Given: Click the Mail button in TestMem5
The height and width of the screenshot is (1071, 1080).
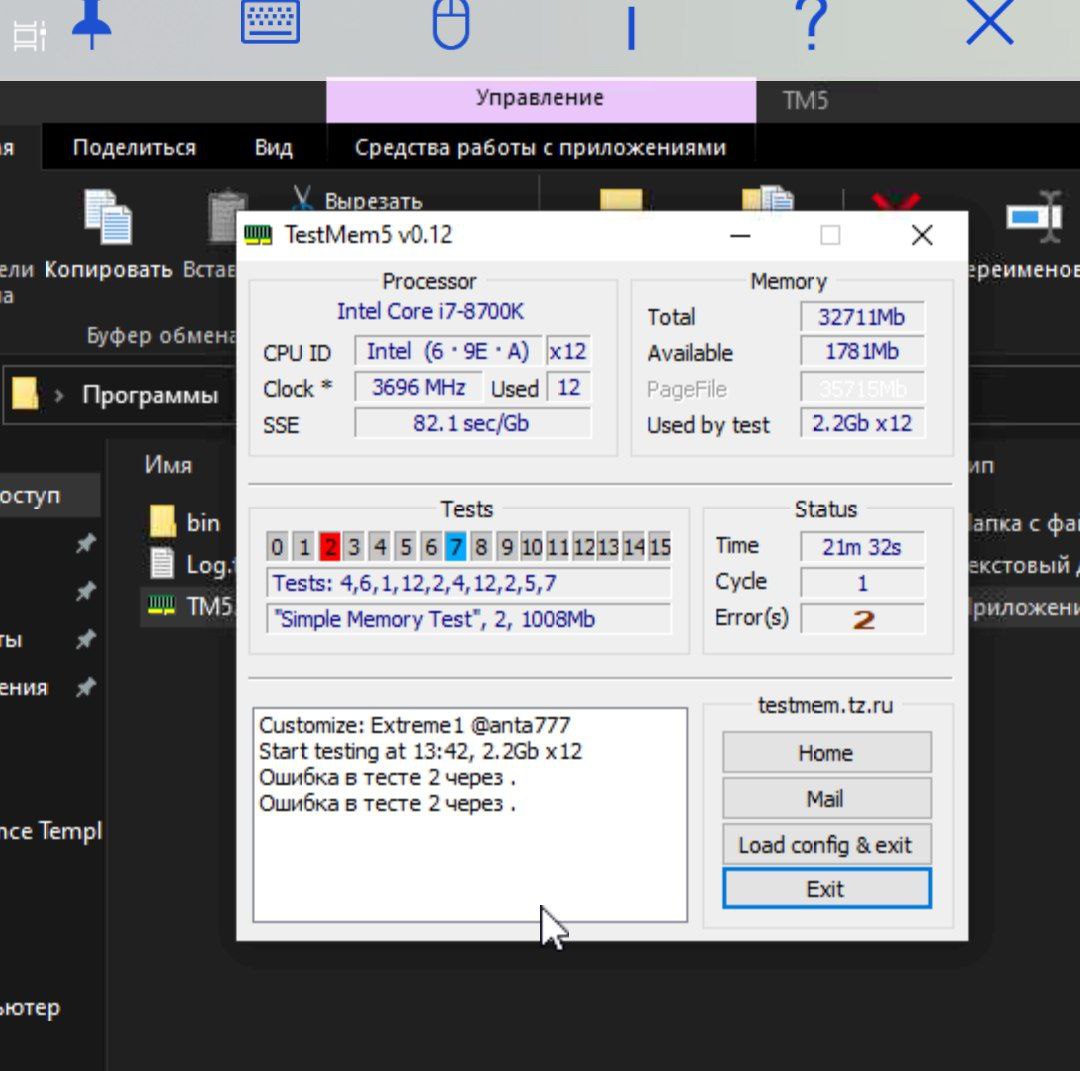Looking at the screenshot, I should 827,799.
